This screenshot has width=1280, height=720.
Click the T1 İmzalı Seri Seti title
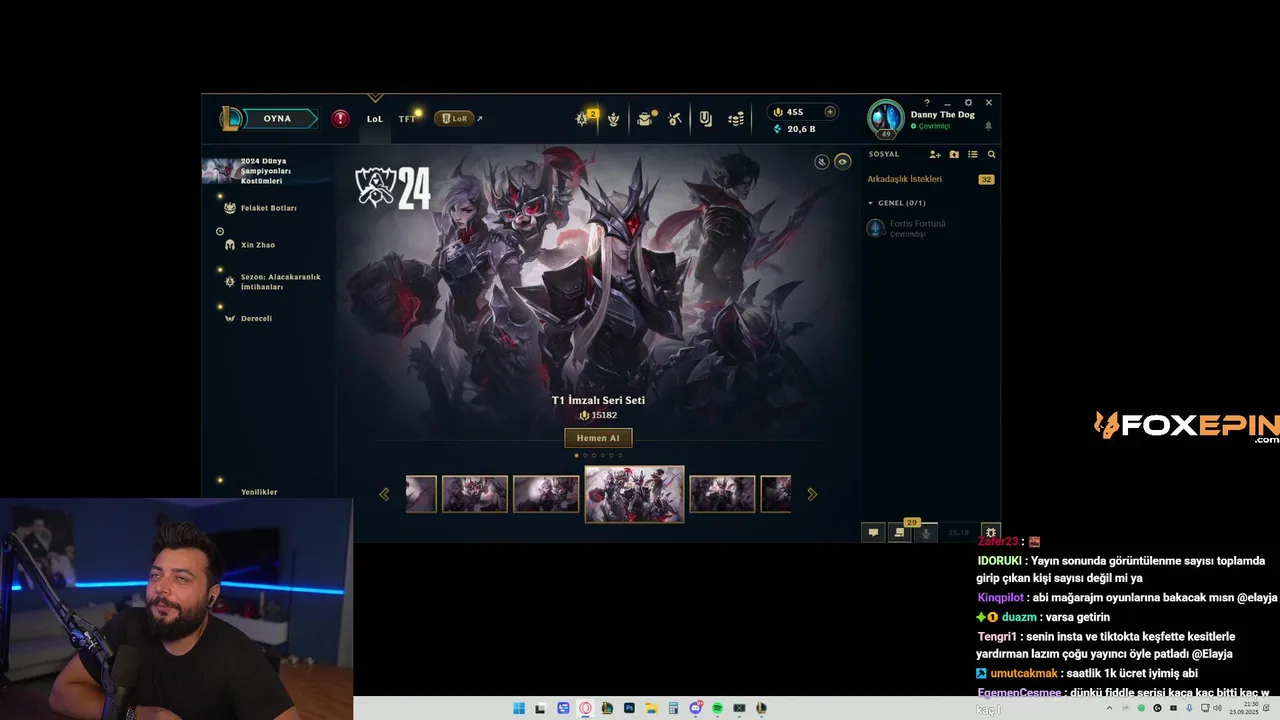pos(598,400)
